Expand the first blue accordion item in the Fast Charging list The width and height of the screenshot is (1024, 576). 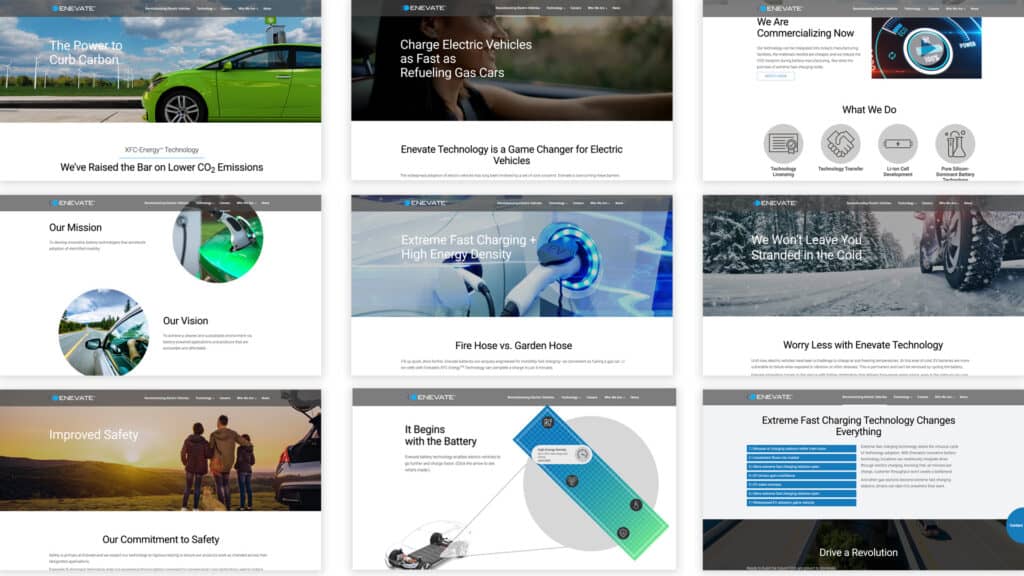click(x=801, y=449)
